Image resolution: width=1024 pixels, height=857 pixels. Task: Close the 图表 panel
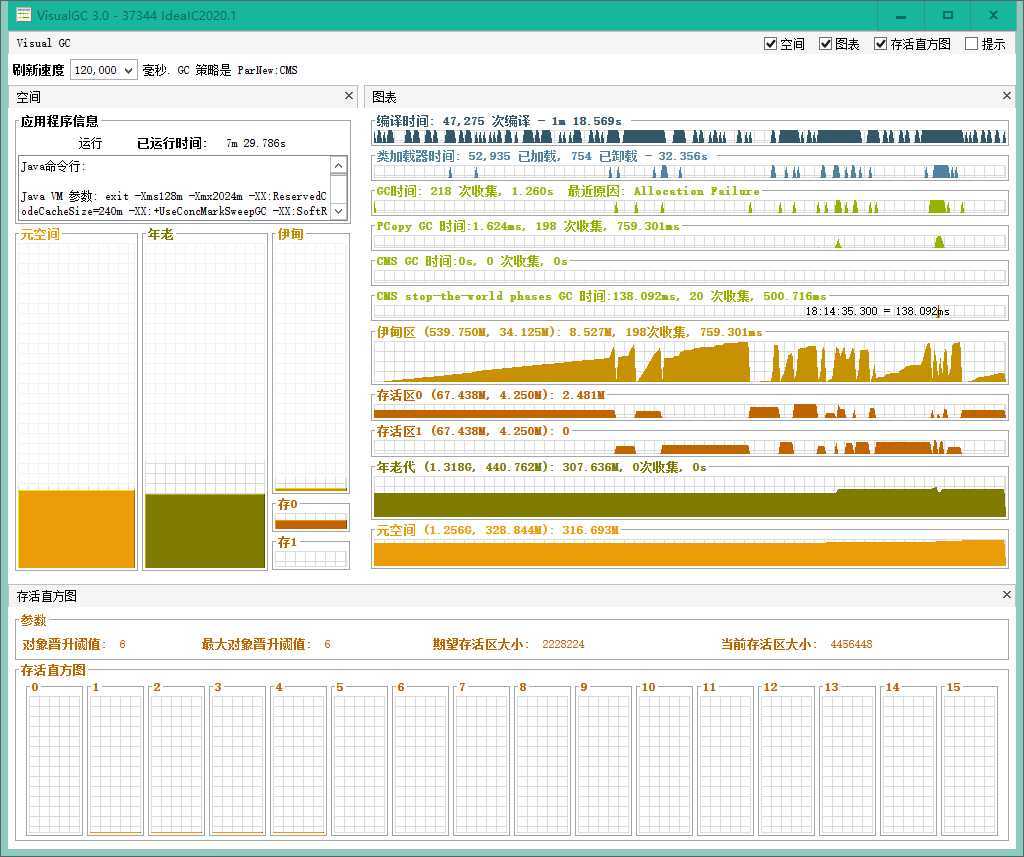click(x=1006, y=96)
